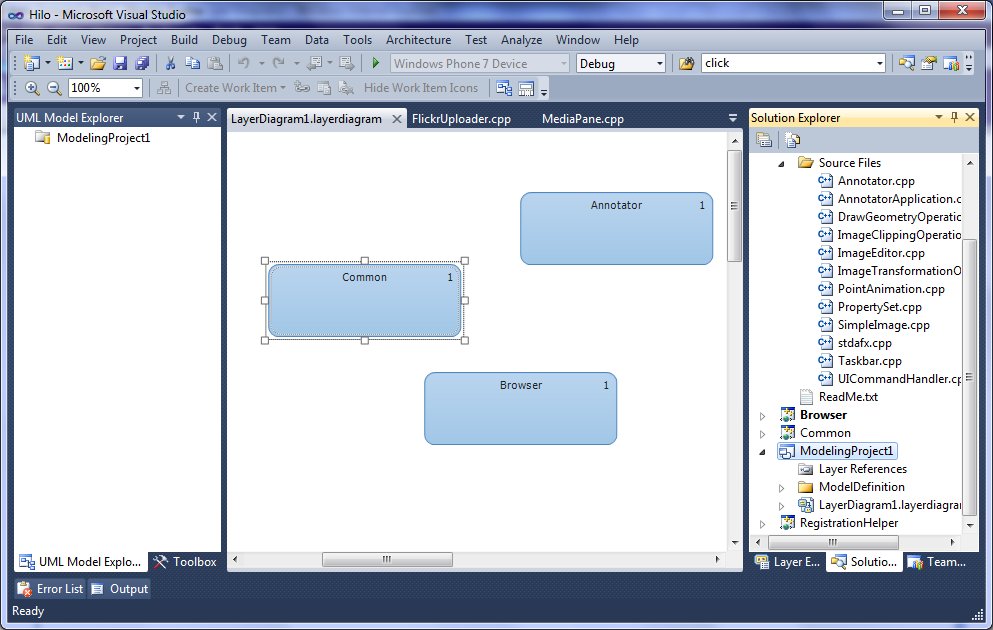This screenshot has height=630, width=993.
Task: Open the UML Model Explorer window options dropdown
Action: 180,117
